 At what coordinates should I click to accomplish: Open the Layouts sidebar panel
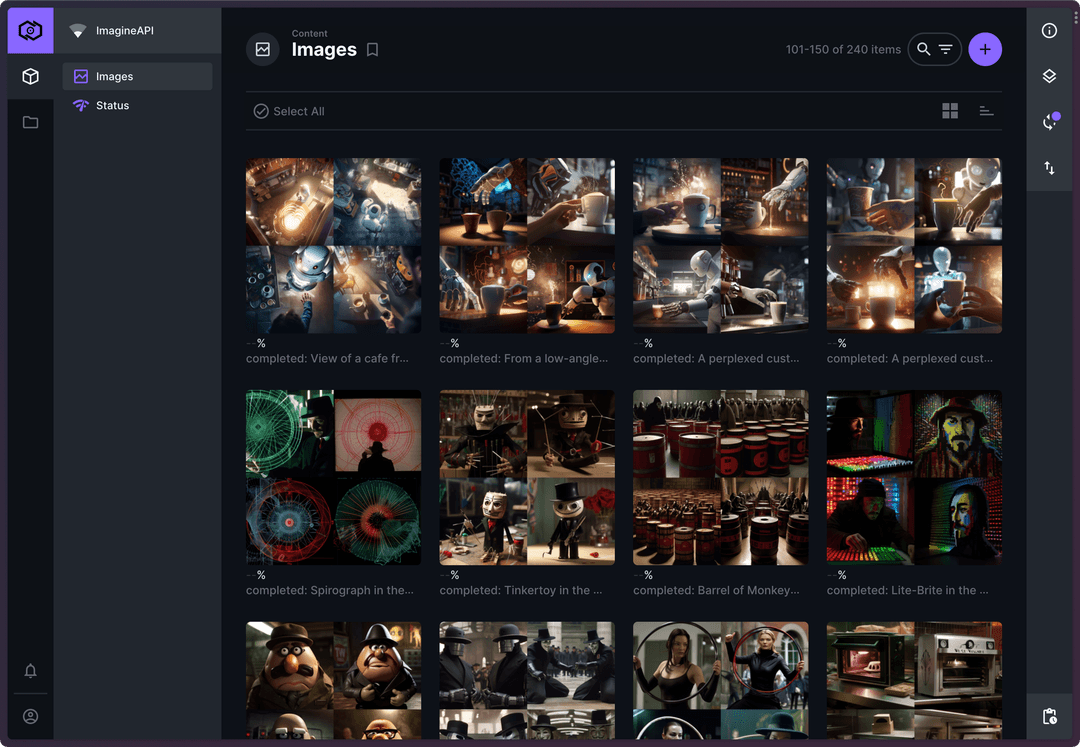click(1049, 76)
